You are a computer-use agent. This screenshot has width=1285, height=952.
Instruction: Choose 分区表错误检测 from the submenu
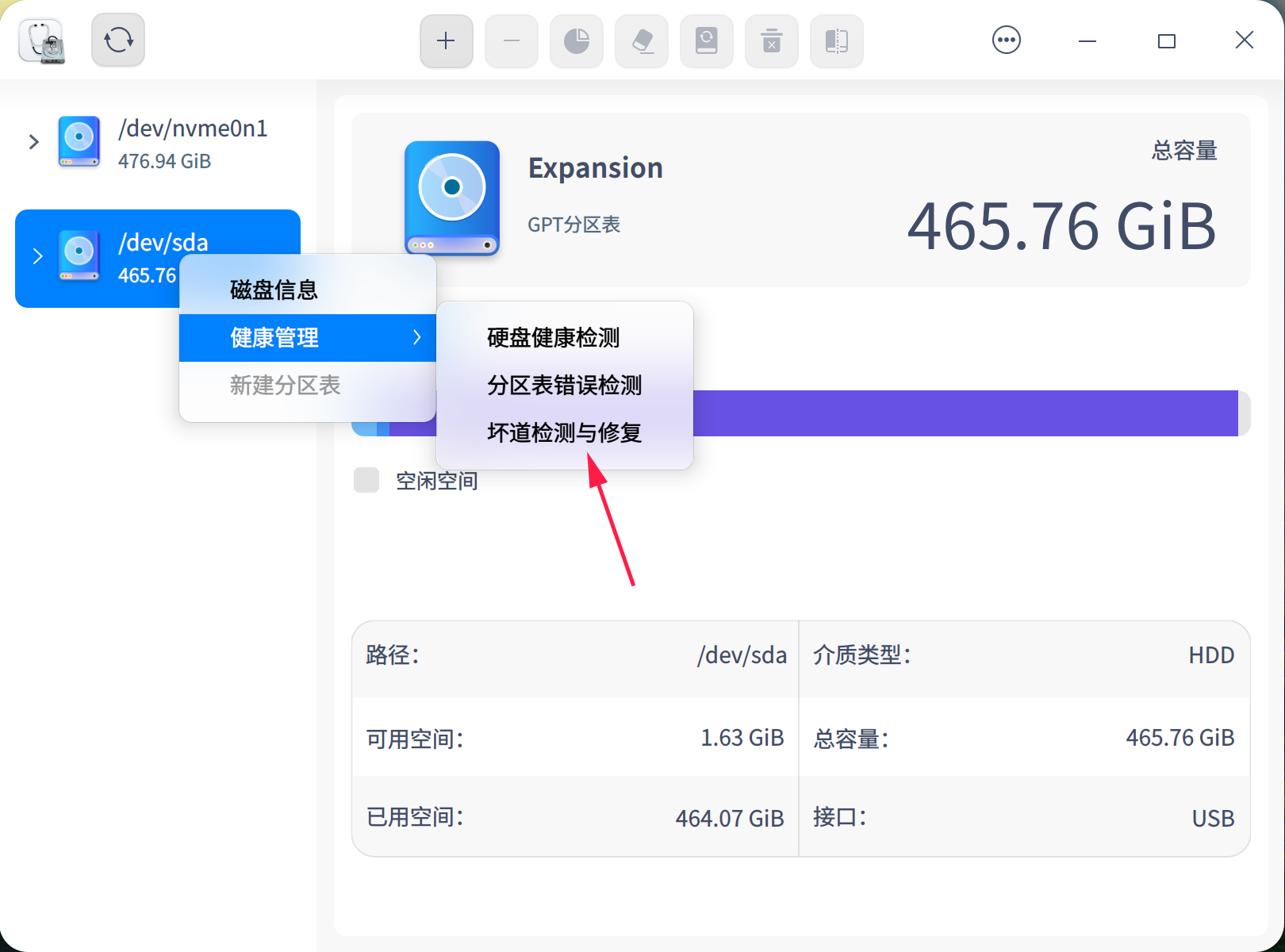(565, 386)
